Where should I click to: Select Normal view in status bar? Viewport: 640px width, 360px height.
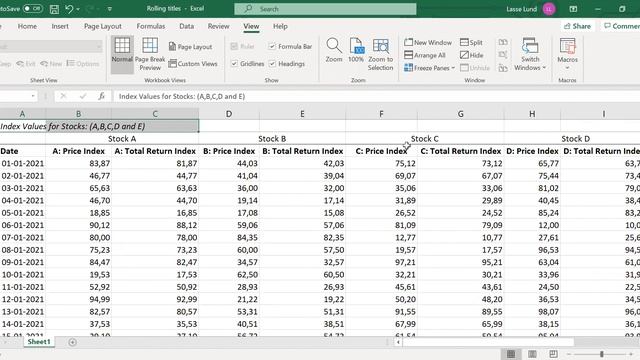(511, 354)
